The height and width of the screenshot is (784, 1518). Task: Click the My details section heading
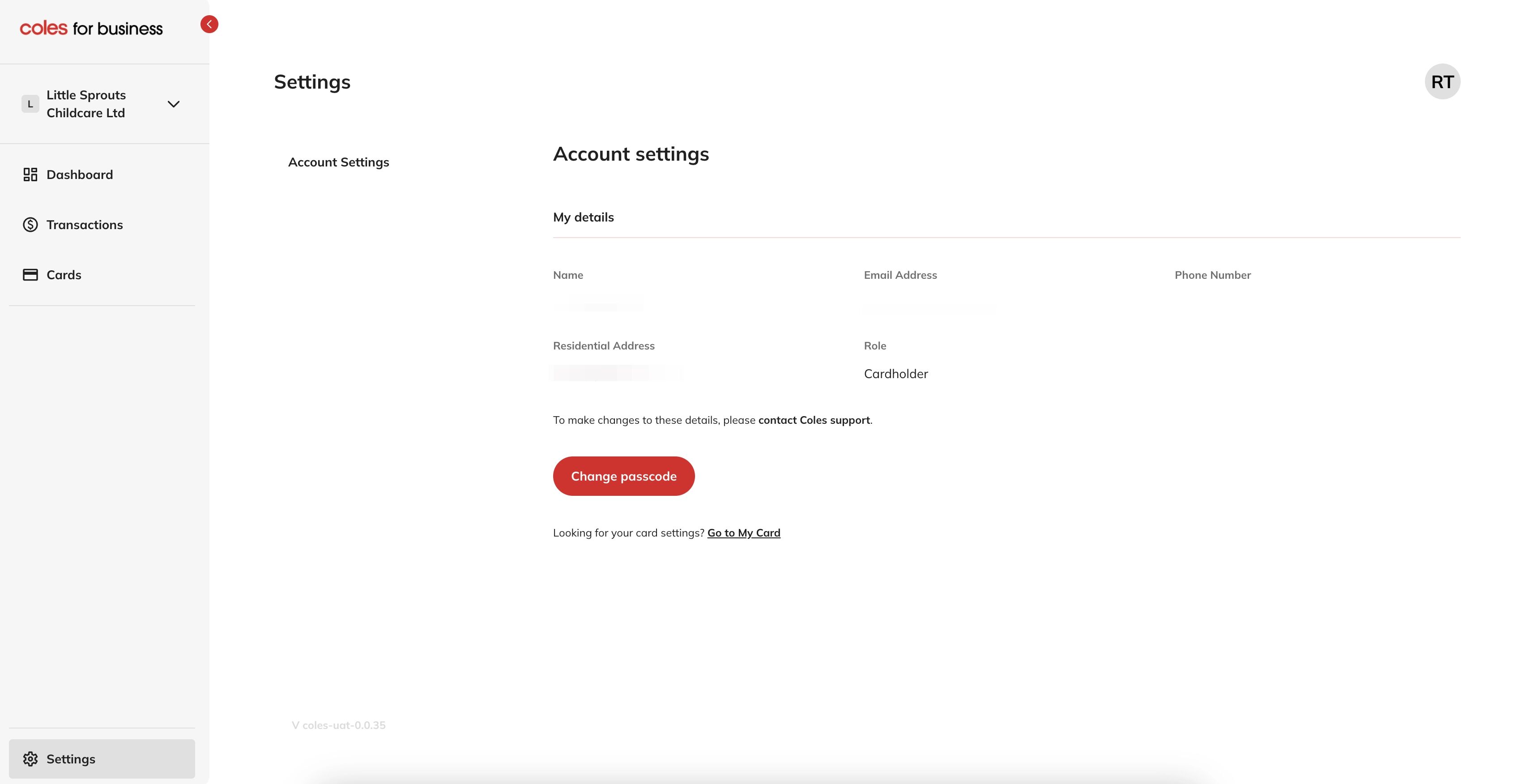pyautogui.click(x=583, y=217)
